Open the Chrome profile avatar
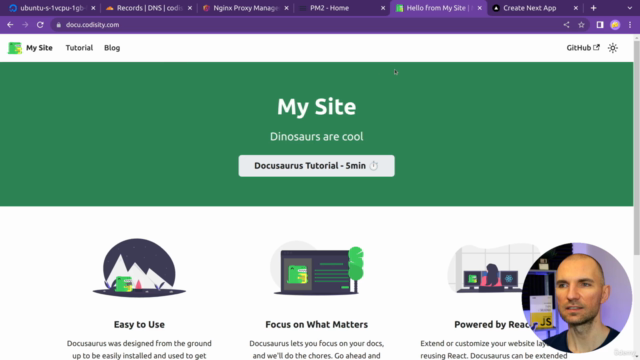Image resolution: width=640 pixels, height=360 pixels. pyautogui.click(x=615, y=25)
